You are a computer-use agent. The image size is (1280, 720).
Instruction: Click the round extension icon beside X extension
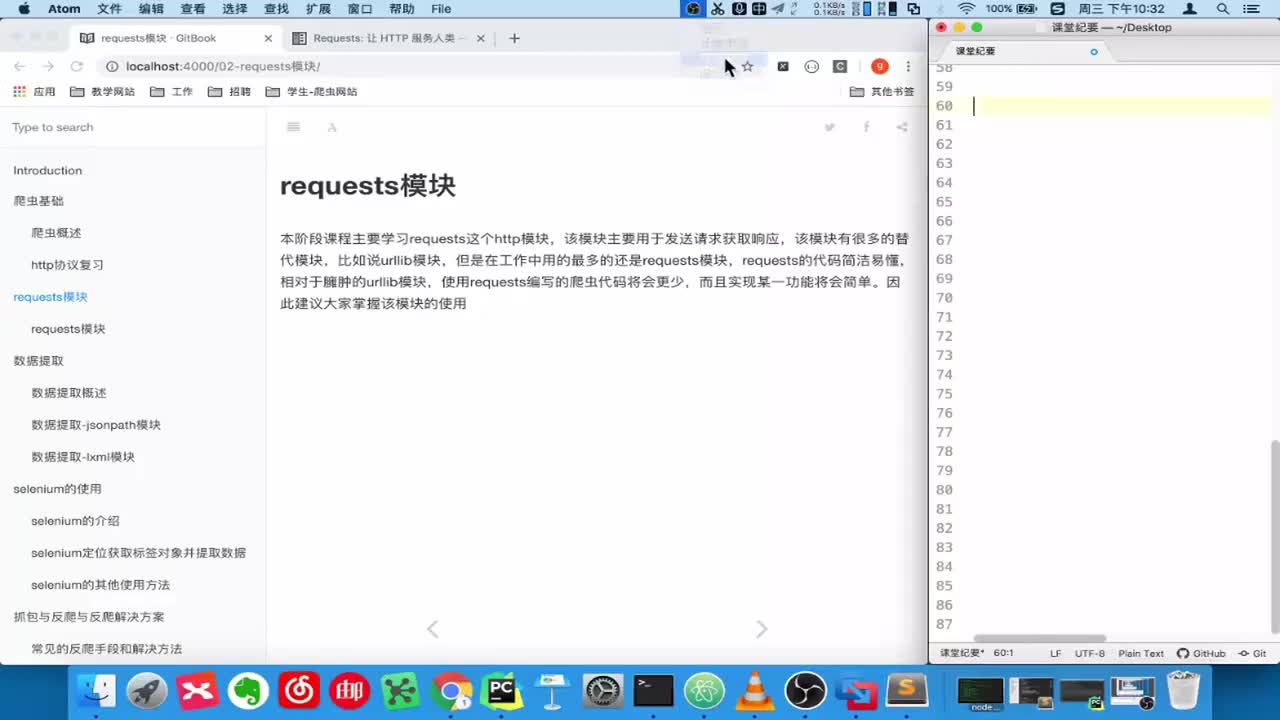pyautogui.click(x=812, y=66)
